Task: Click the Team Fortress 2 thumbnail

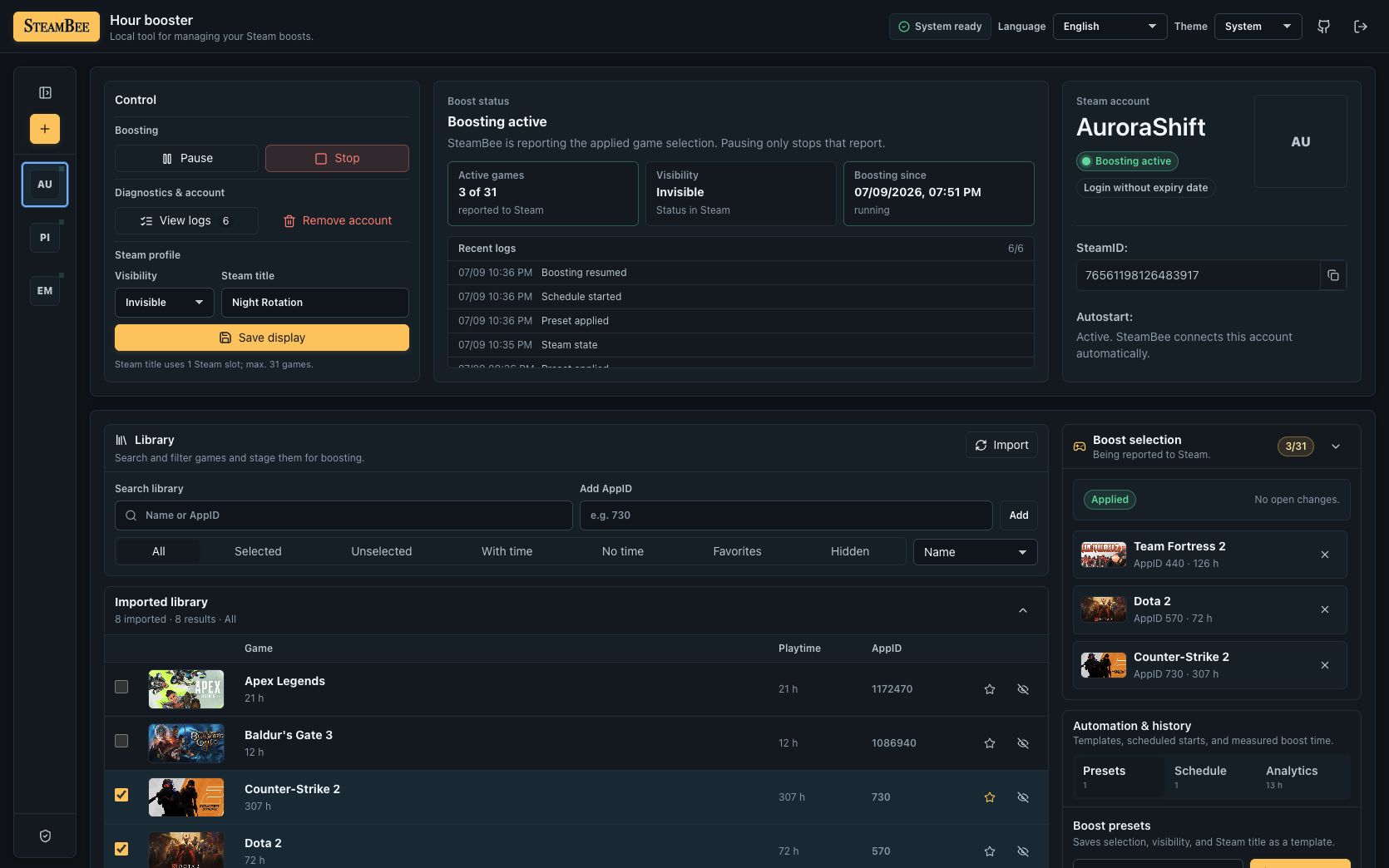Action: coord(1104,555)
